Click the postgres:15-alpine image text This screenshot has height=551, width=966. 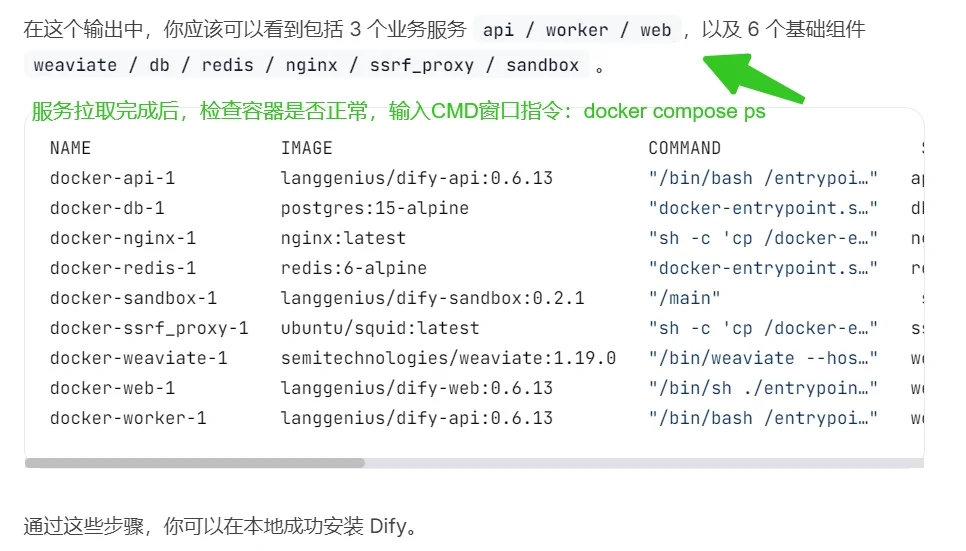(x=375, y=208)
